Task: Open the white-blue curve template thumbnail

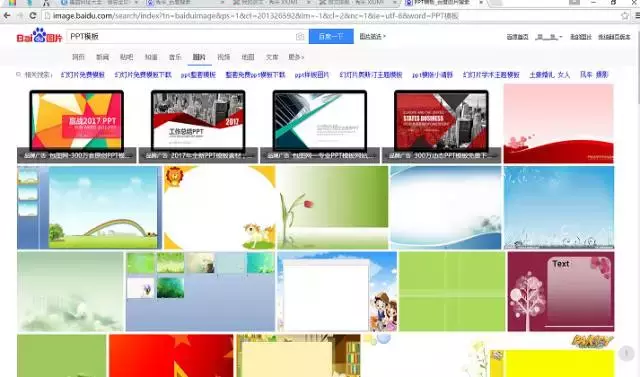Action: click(446, 207)
